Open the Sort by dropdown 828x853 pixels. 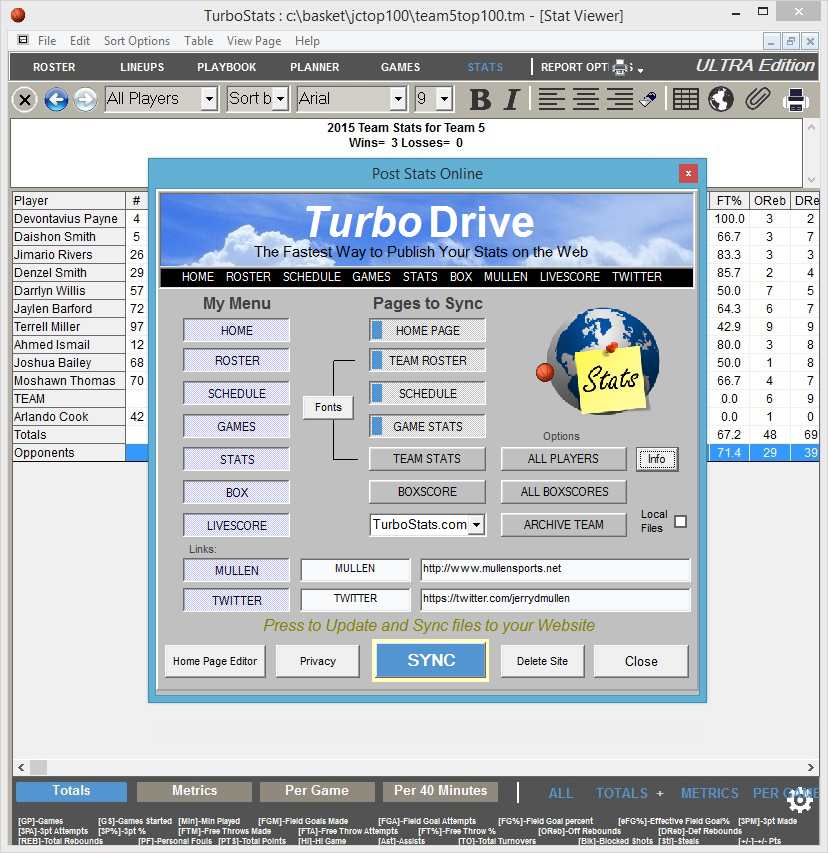pos(280,99)
